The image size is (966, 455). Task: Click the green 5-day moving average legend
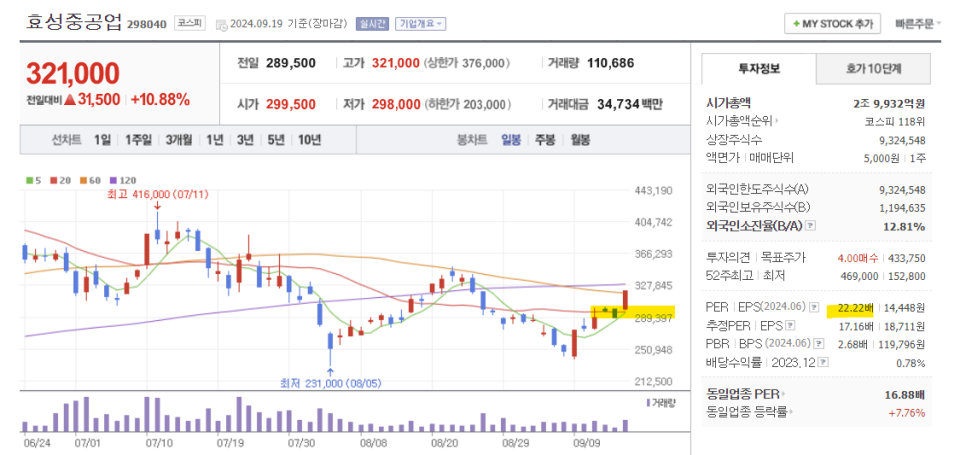tap(33, 180)
